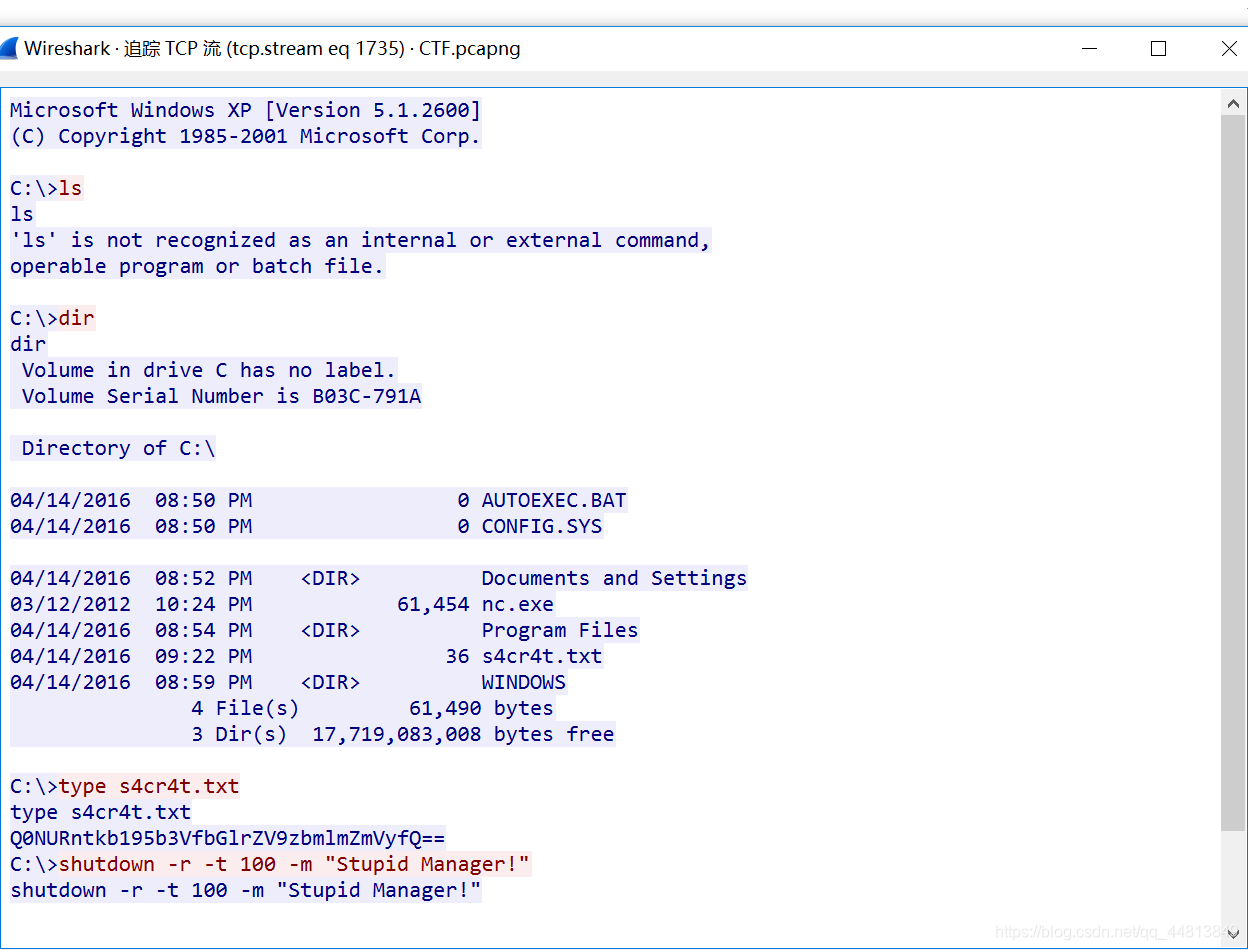Click the WINDOWS directory entry
Screen dimensions: 1248x950
pos(288,682)
